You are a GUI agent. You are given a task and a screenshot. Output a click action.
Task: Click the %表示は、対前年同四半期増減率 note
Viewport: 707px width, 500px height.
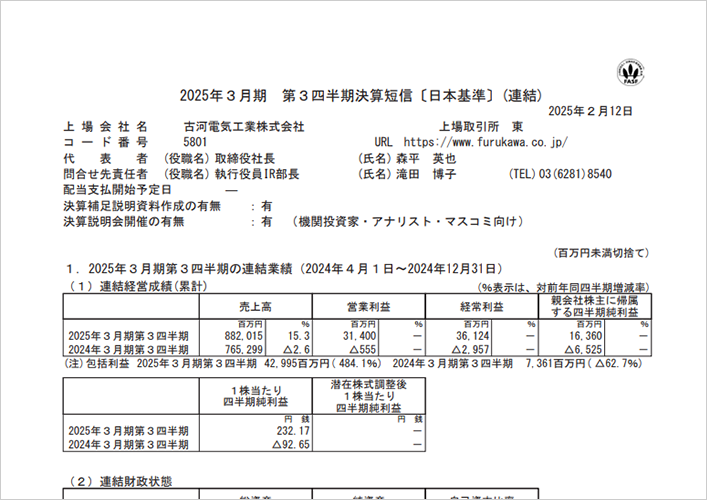pos(563,288)
